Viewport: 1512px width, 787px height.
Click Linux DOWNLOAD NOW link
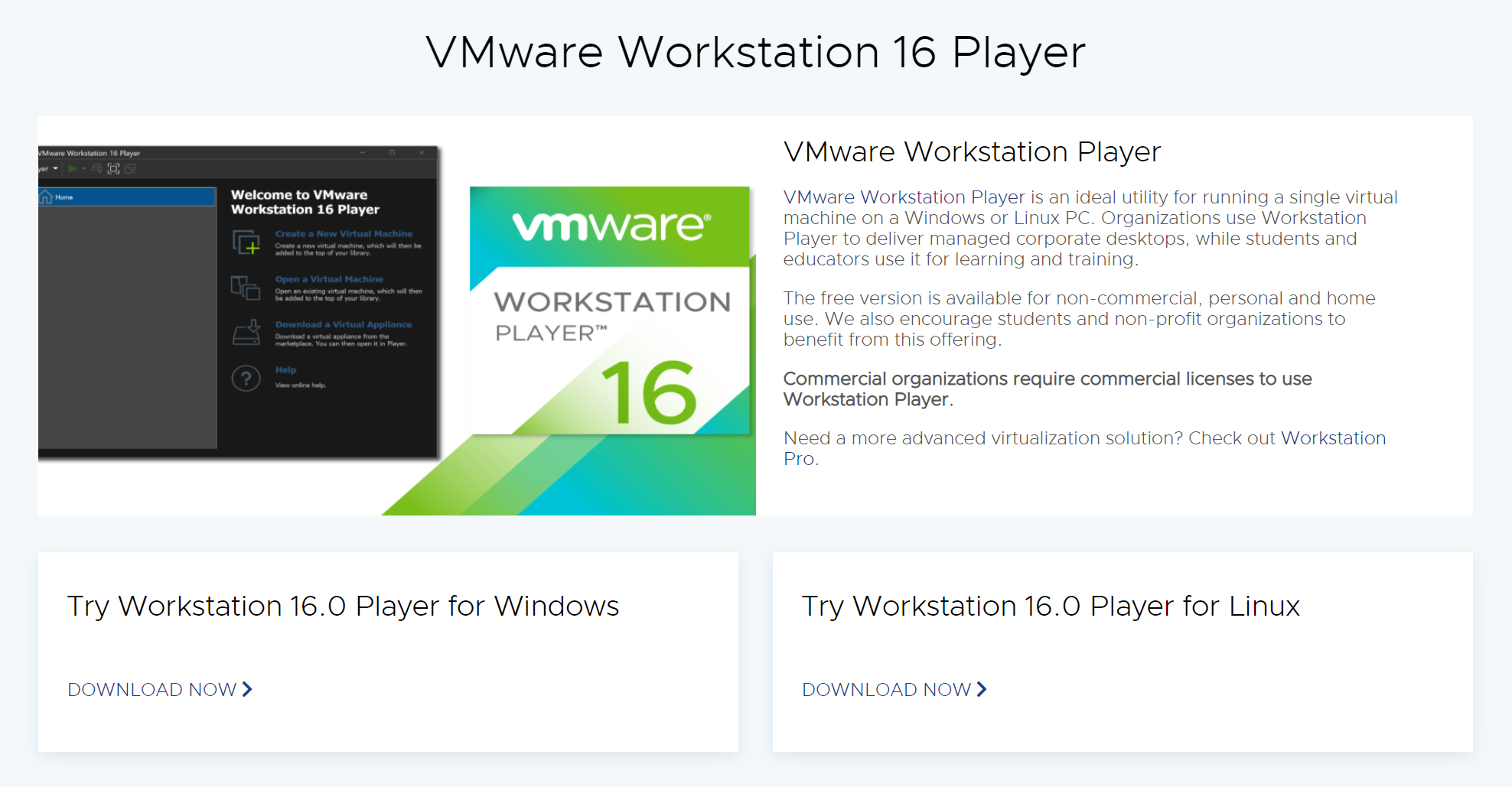click(x=894, y=690)
